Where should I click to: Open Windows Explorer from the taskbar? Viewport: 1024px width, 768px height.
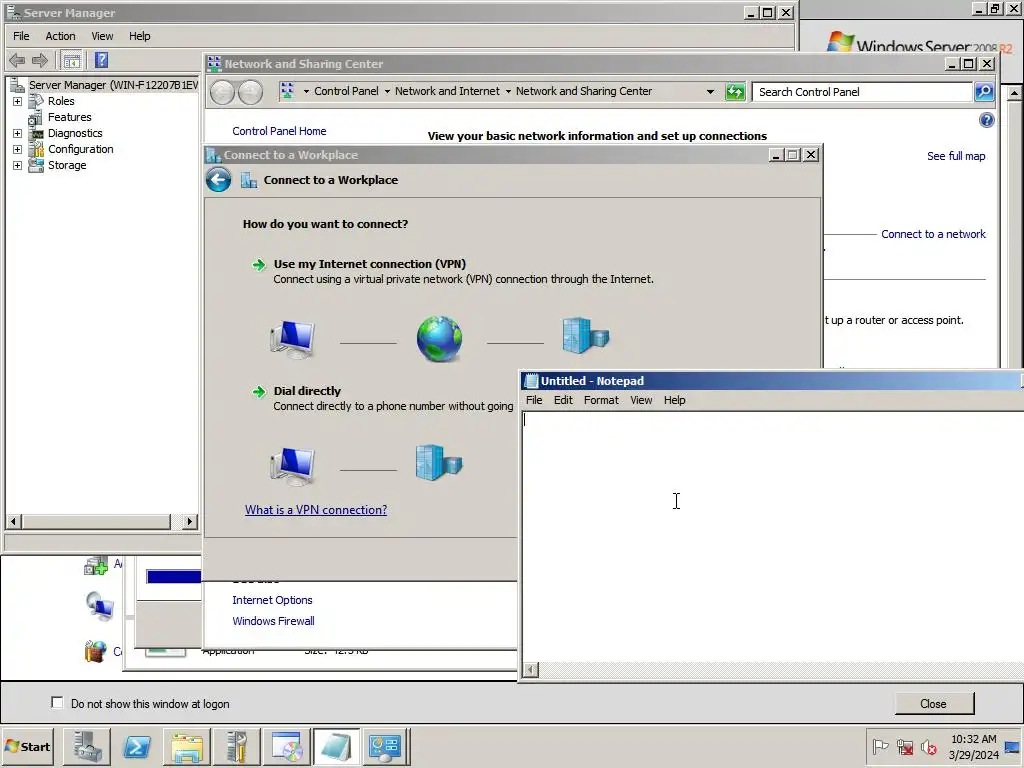187,746
